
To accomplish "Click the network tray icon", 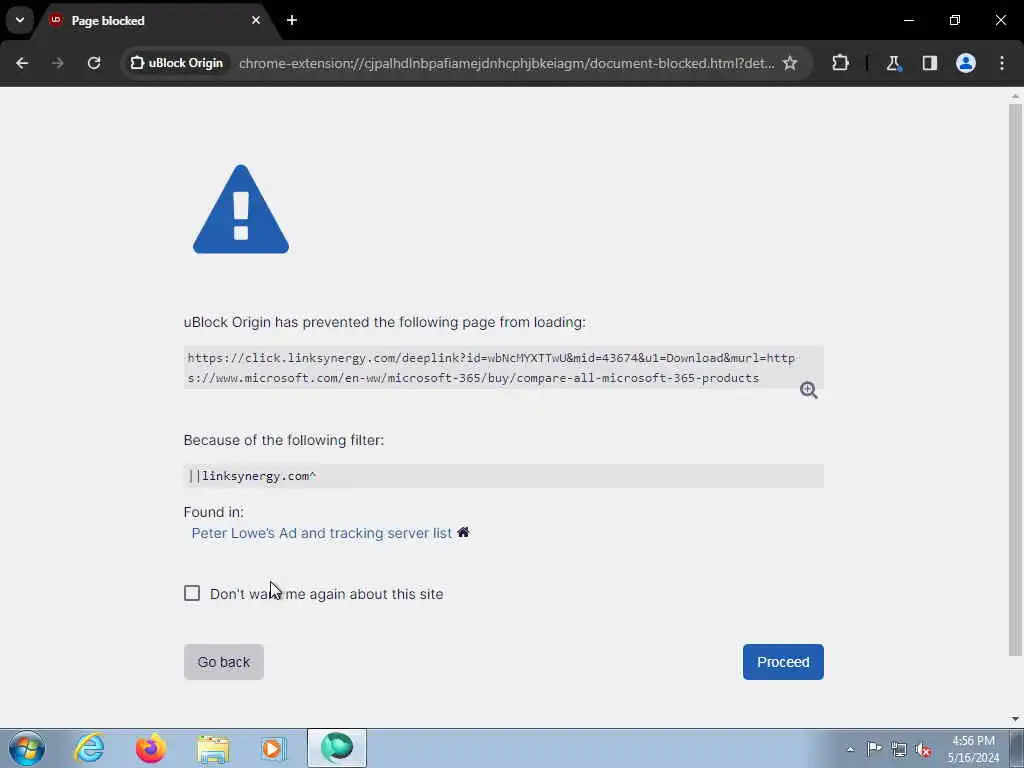I will click(899, 749).
